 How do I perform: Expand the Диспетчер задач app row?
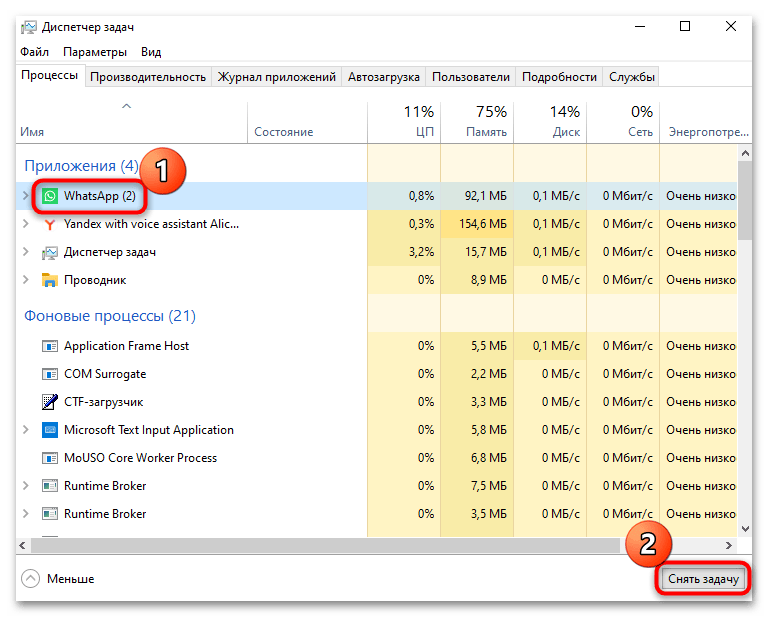click(x=25, y=252)
